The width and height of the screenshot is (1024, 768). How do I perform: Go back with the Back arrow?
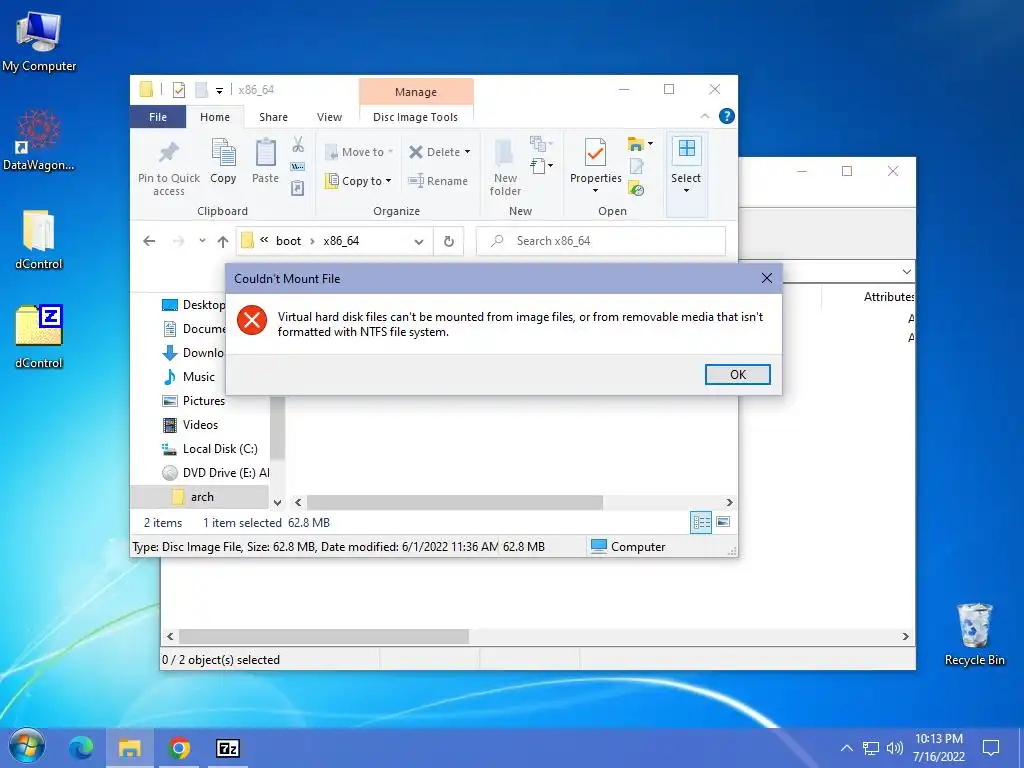(x=150, y=241)
